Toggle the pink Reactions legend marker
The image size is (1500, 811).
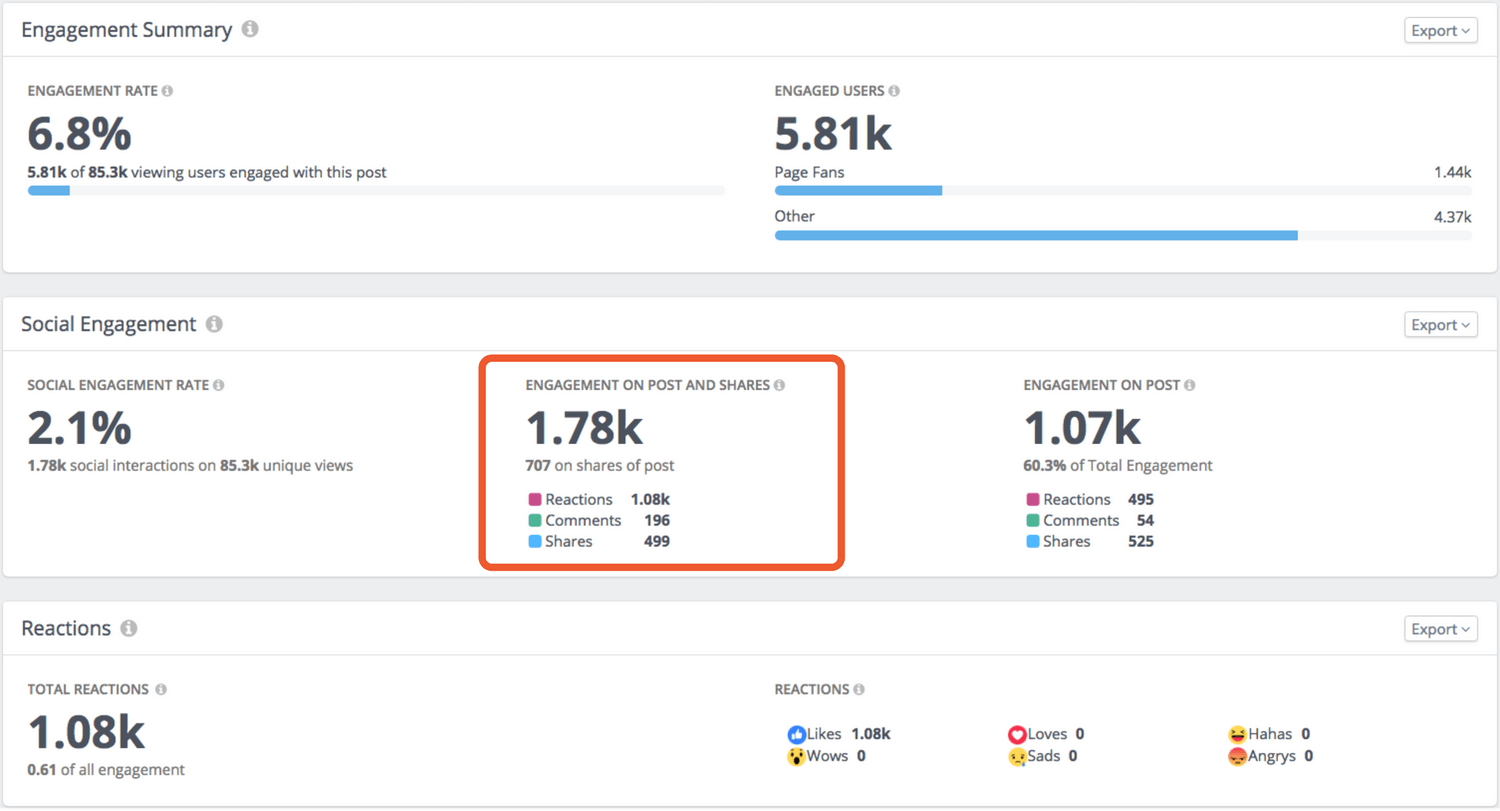pos(536,499)
